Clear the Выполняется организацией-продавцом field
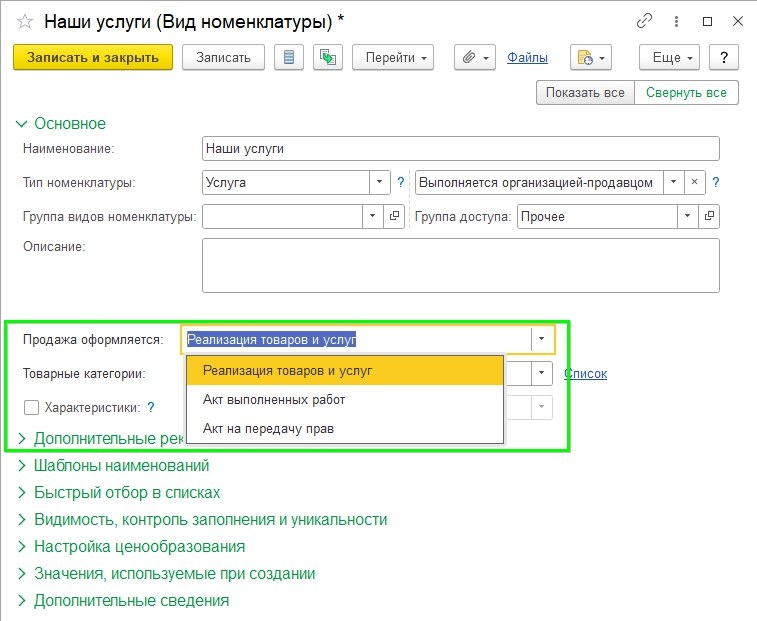Screen dimensions: 757x621 (694, 182)
